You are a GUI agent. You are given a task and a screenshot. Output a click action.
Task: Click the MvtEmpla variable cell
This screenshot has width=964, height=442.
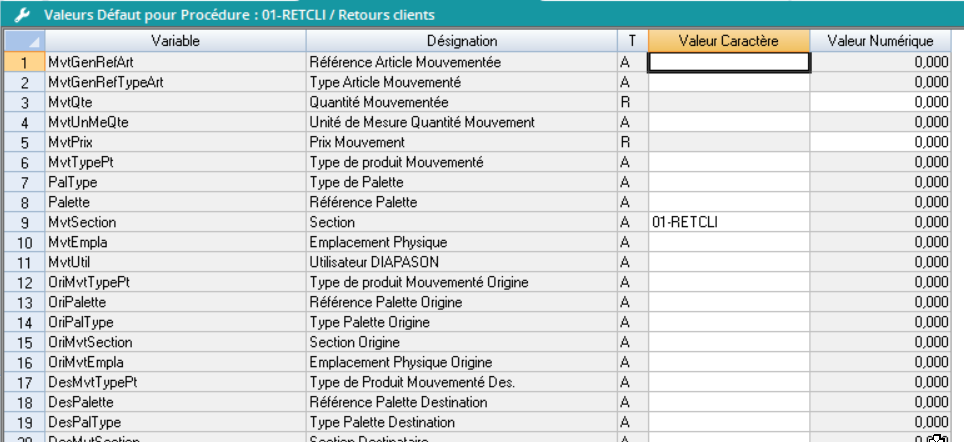click(175, 242)
